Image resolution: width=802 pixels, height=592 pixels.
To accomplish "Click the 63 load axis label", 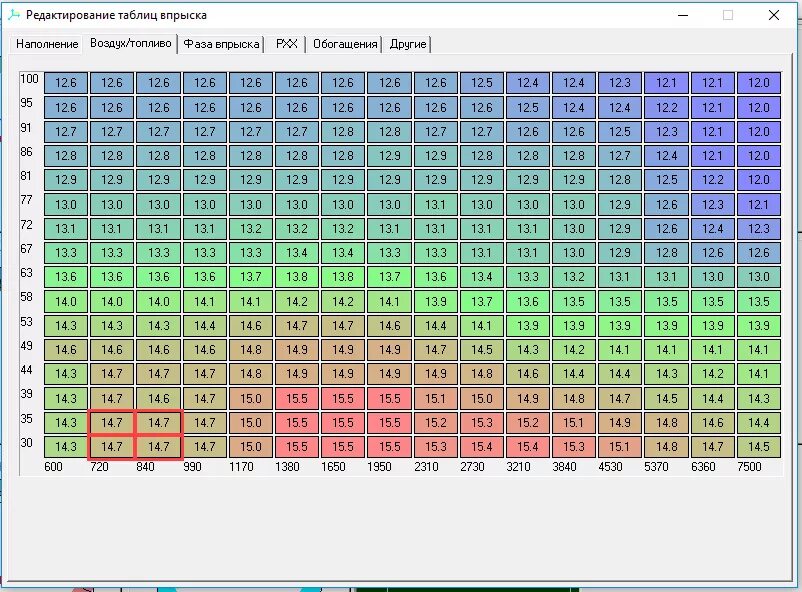I will tap(27, 273).
